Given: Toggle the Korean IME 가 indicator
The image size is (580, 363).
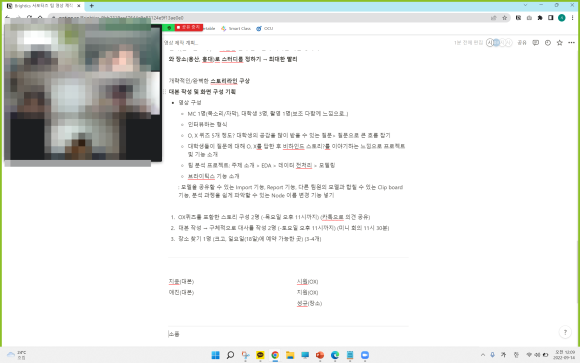Looking at the screenshot, I should coord(503,355).
